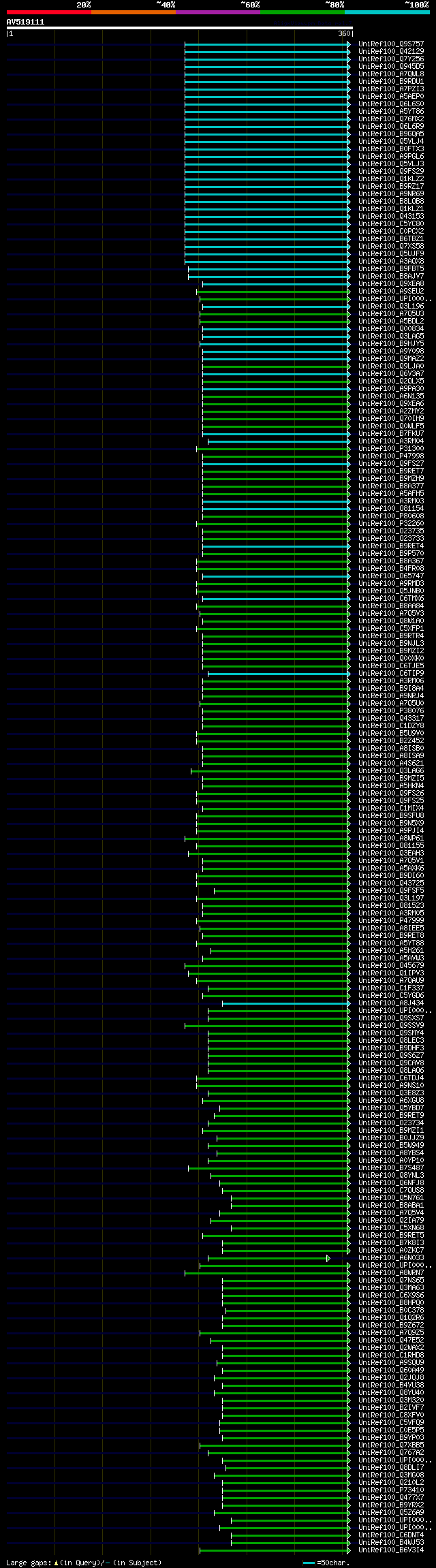Click the red 20% identity legend segment

[49, 12]
